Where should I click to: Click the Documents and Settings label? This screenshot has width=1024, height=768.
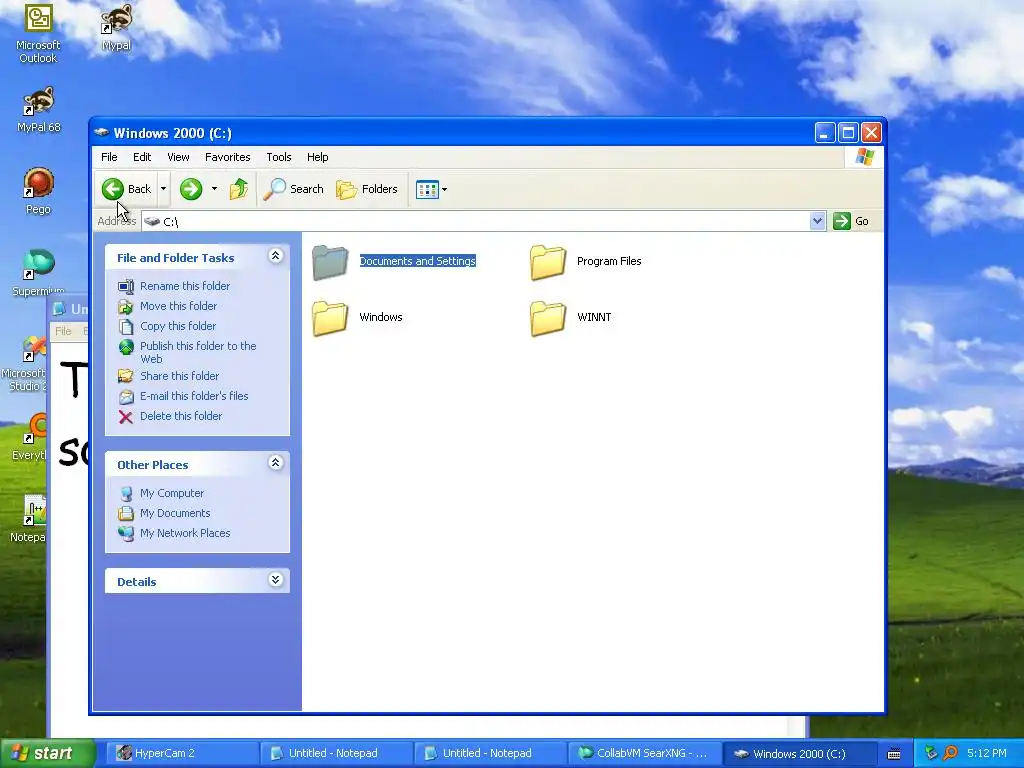coord(417,261)
